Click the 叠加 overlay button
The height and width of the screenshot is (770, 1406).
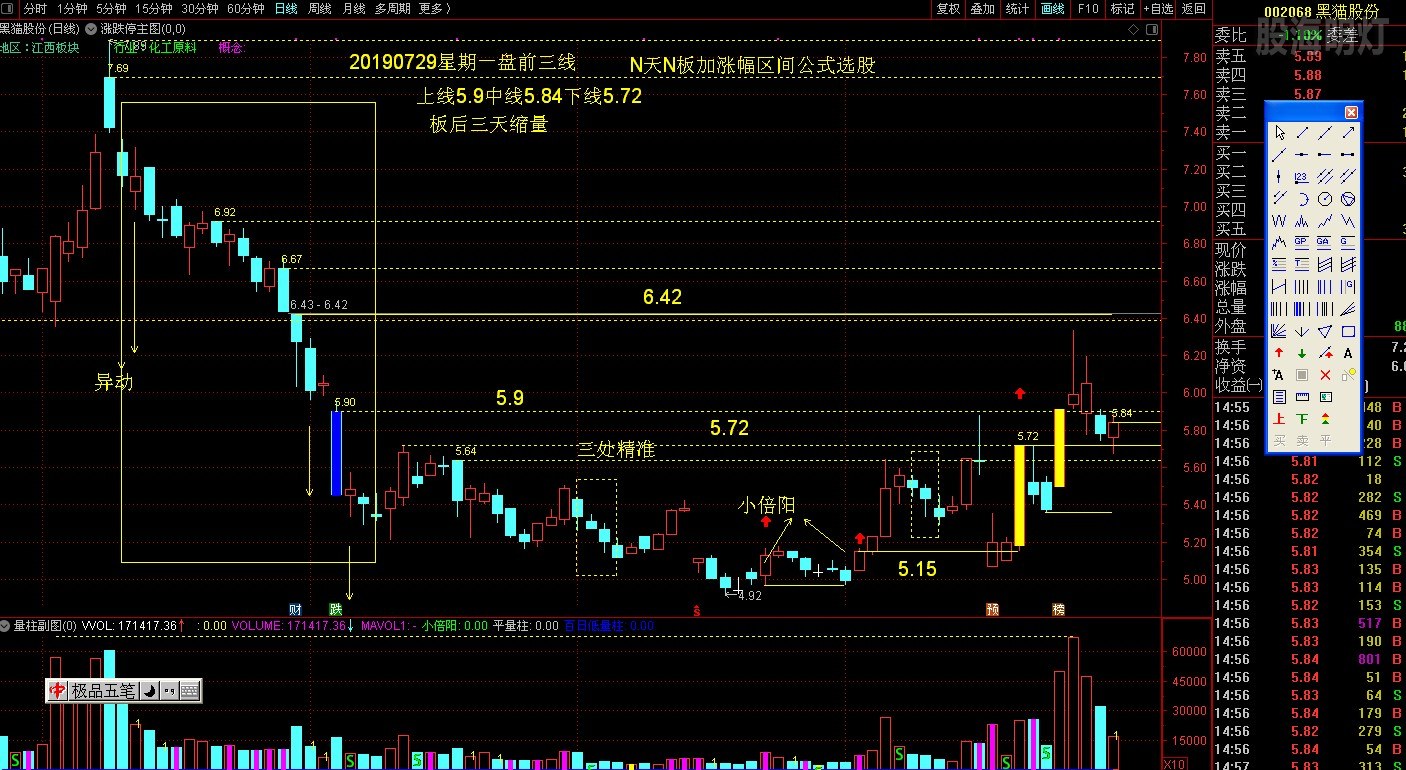click(x=983, y=8)
